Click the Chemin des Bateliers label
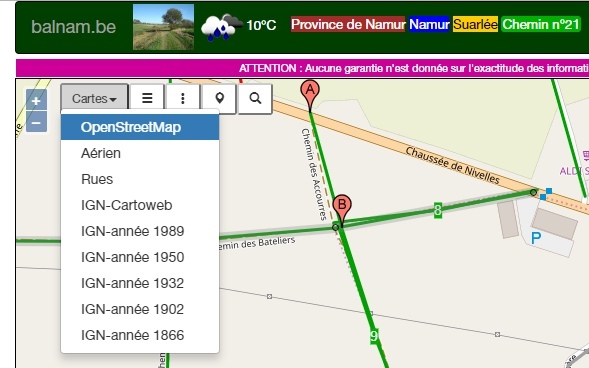 click(257, 243)
